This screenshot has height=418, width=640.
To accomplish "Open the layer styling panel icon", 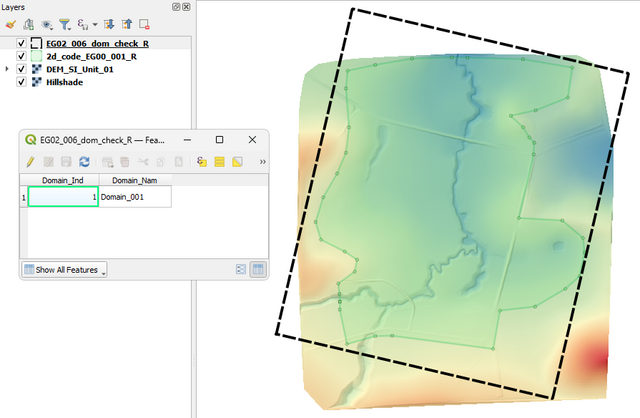I will [12, 23].
